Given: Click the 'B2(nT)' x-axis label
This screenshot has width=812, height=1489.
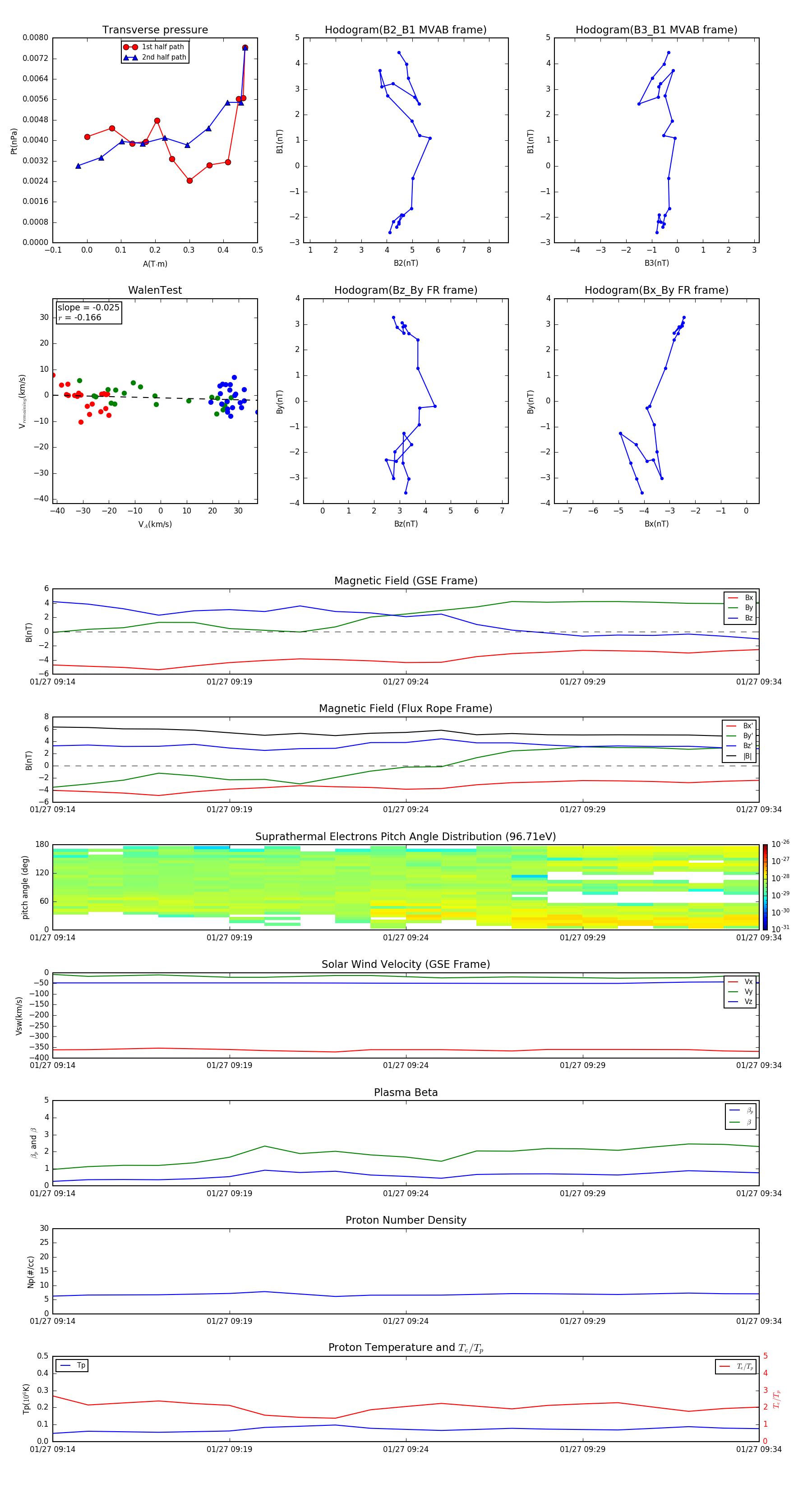Looking at the screenshot, I should click(x=406, y=263).
